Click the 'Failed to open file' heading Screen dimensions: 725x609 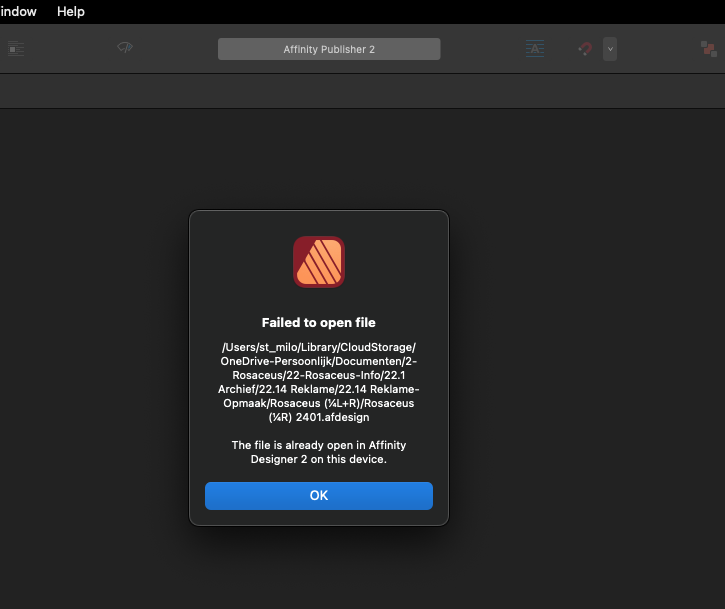pyautogui.click(x=319, y=323)
